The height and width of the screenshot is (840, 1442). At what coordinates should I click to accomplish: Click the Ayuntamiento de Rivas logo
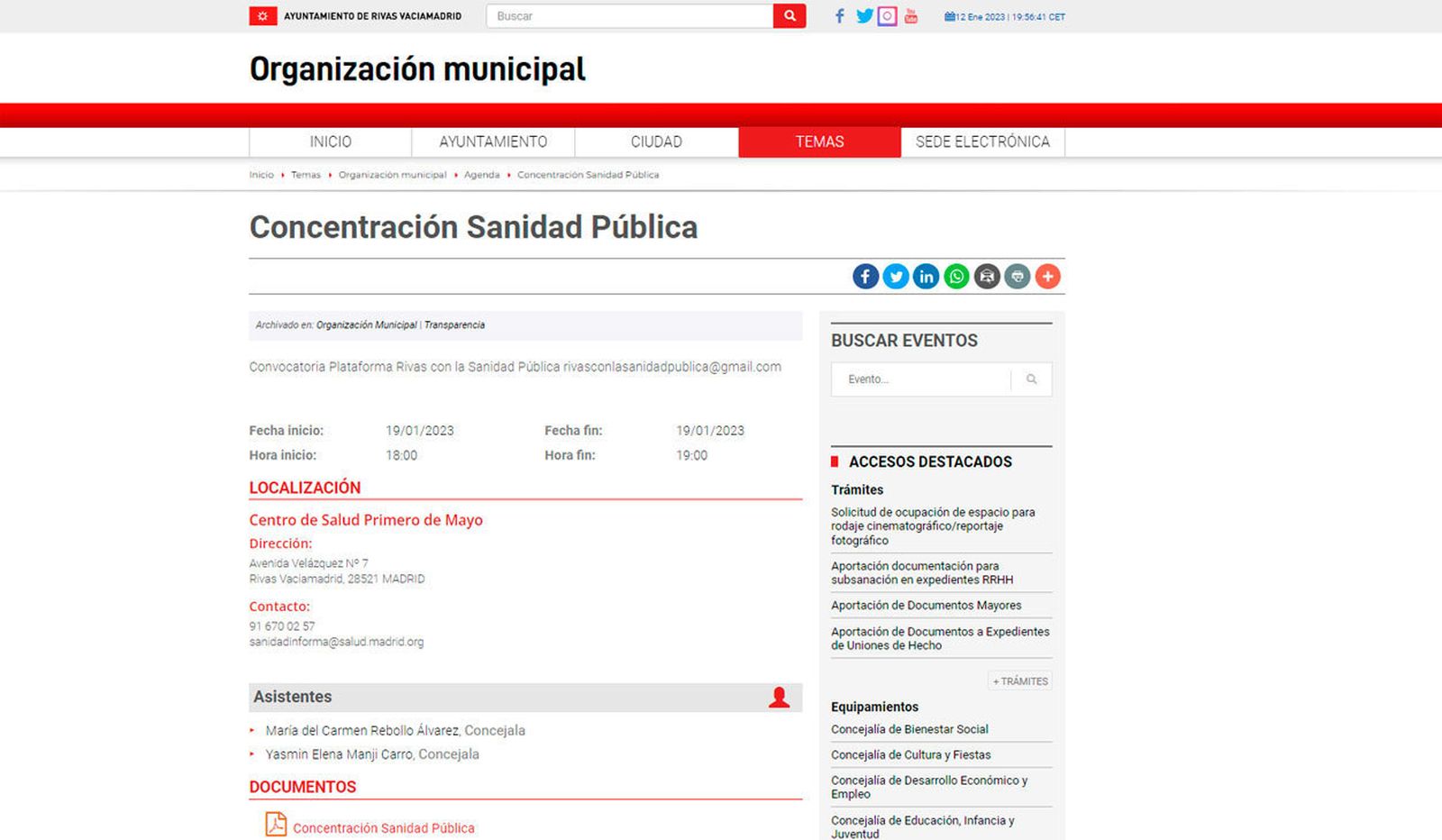[x=355, y=16]
